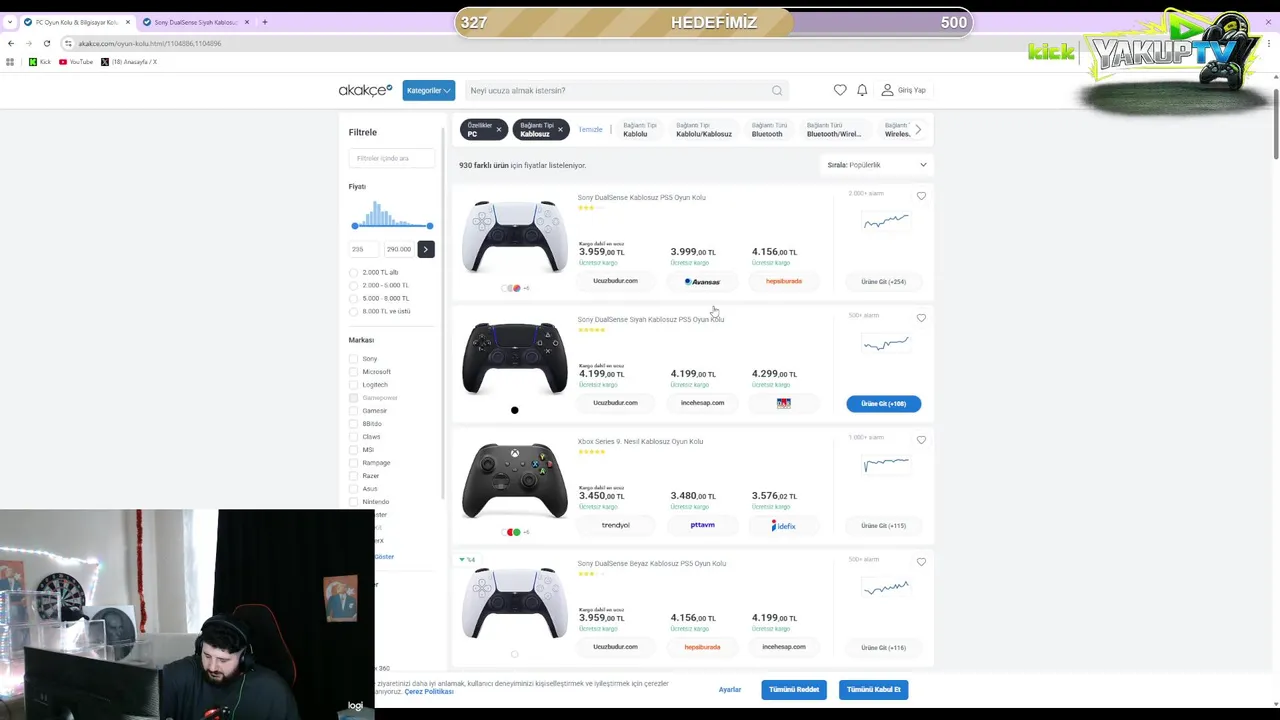
Task: Open the cookie Ayarlar link
Action: pos(730,690)
